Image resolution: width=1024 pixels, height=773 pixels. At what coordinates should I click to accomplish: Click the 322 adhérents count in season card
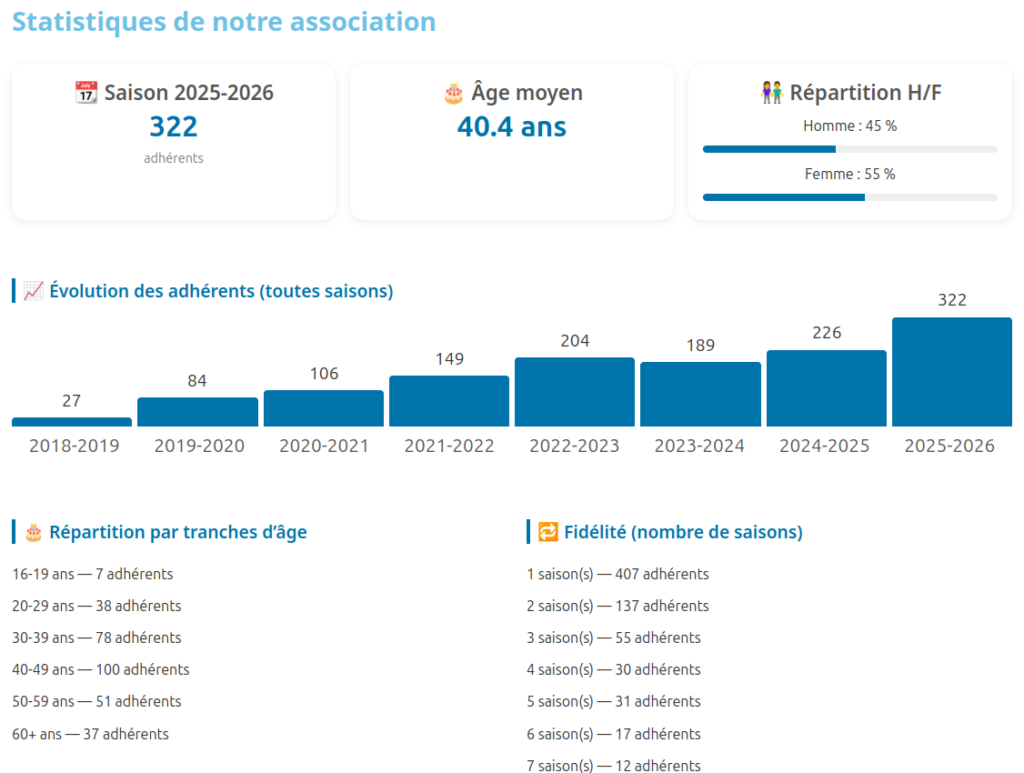(173, 127)
